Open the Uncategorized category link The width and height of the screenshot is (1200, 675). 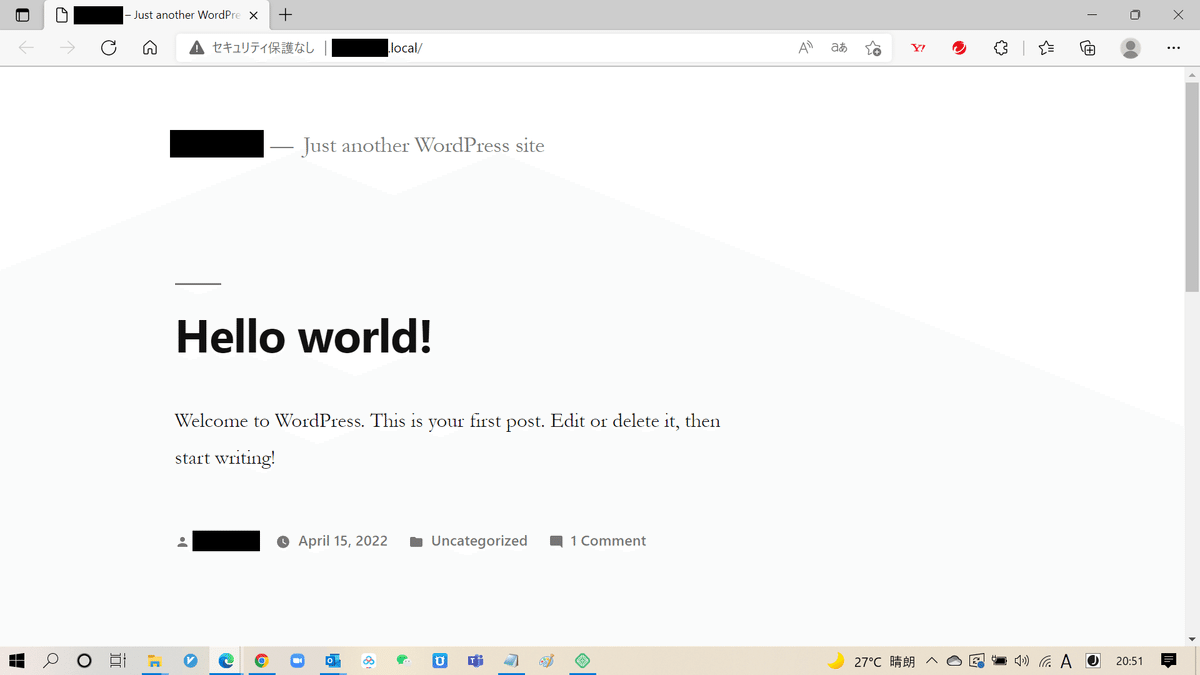[x=479, y=541]
